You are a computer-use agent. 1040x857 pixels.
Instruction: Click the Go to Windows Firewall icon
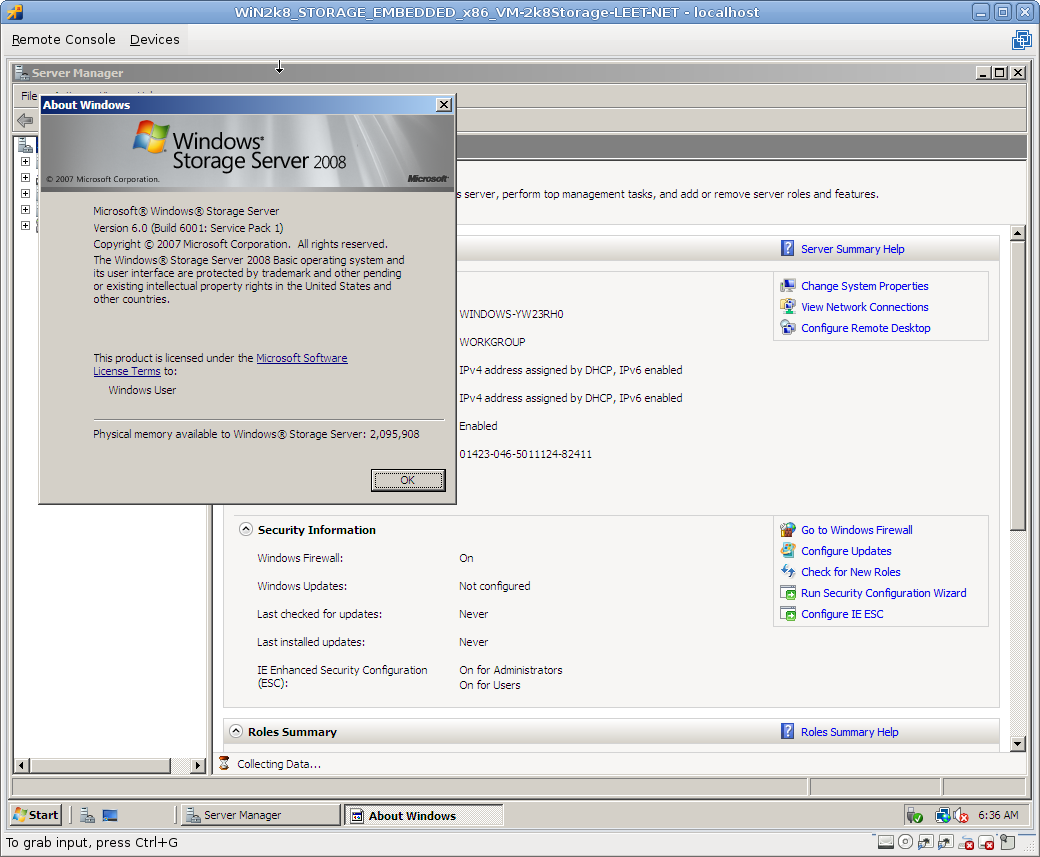coord(788,530)
